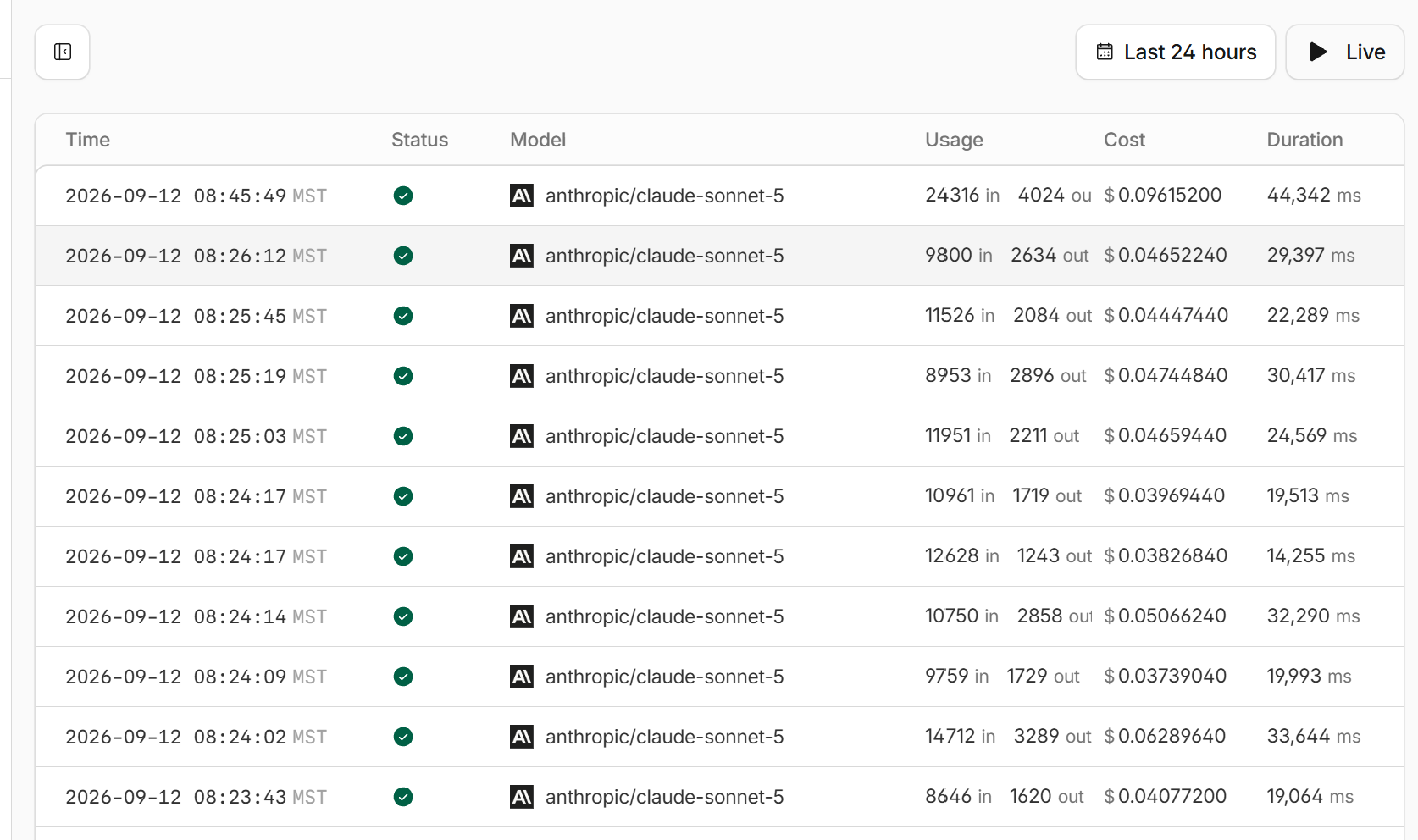1418x840 pixels.
Task: Click cost value $0.04447440
Action: 1166,315
